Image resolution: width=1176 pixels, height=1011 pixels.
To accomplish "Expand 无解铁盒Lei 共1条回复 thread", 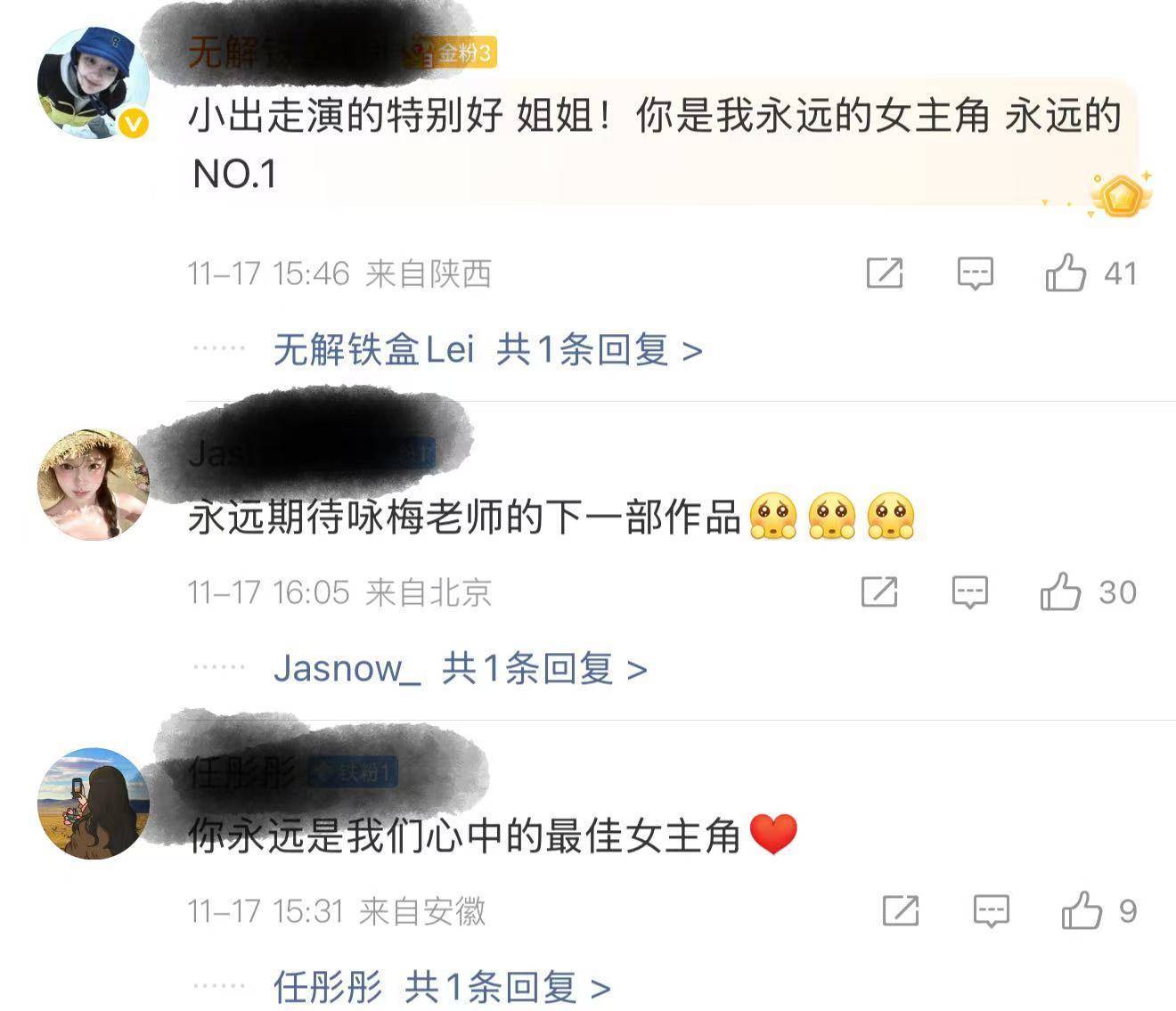I will click(488, 349).
